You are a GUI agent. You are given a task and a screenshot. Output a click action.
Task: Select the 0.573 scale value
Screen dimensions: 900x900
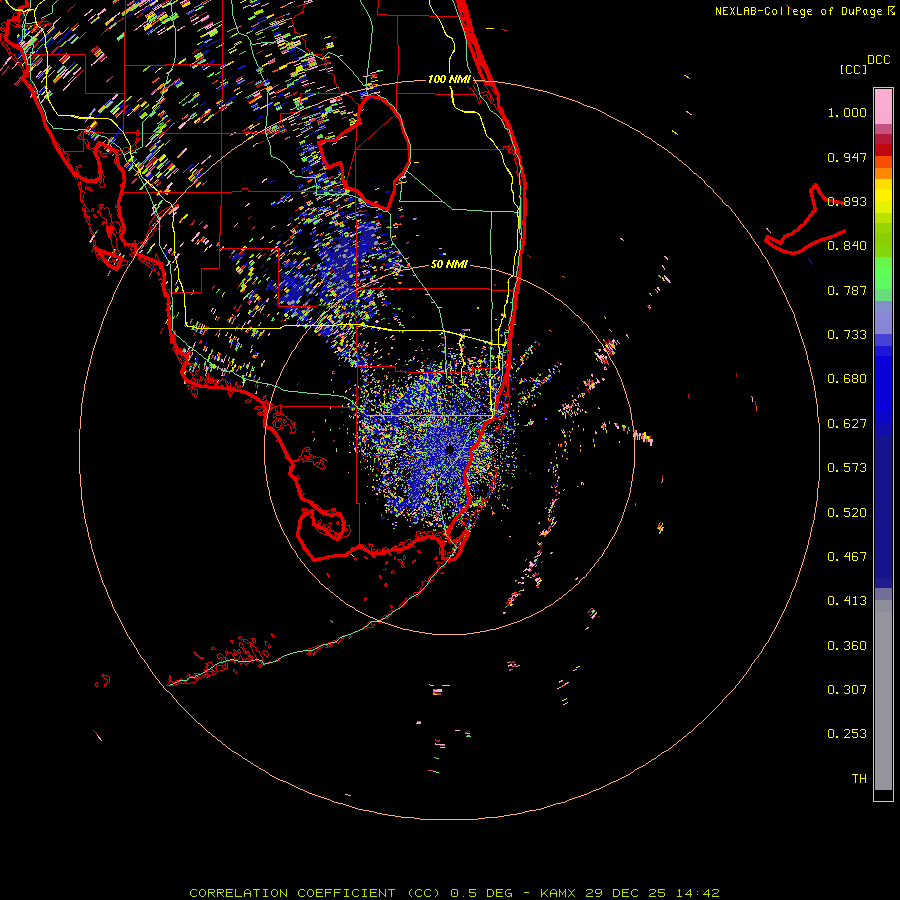(x=847, y=468)
